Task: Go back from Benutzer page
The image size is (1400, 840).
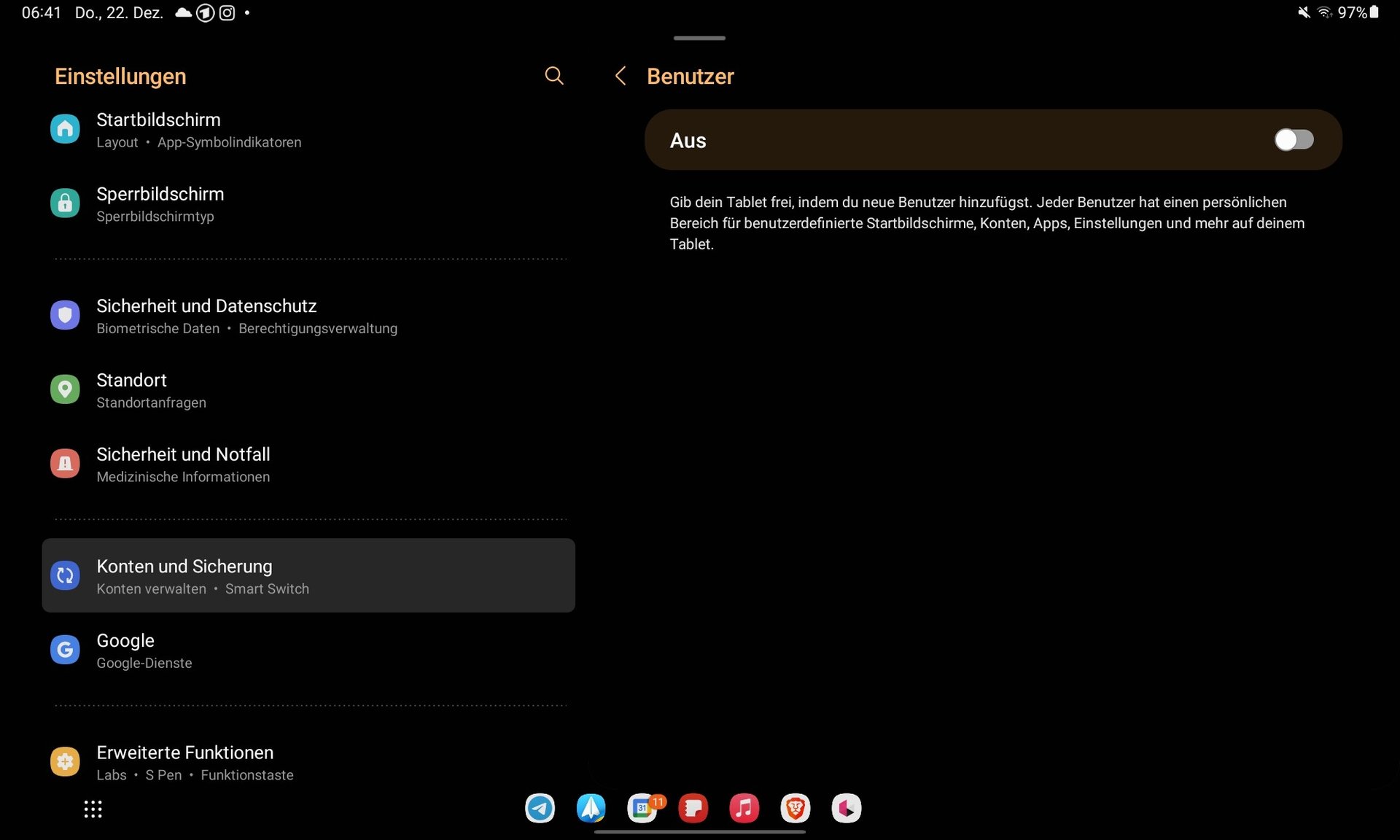Action: click(621, 76)
